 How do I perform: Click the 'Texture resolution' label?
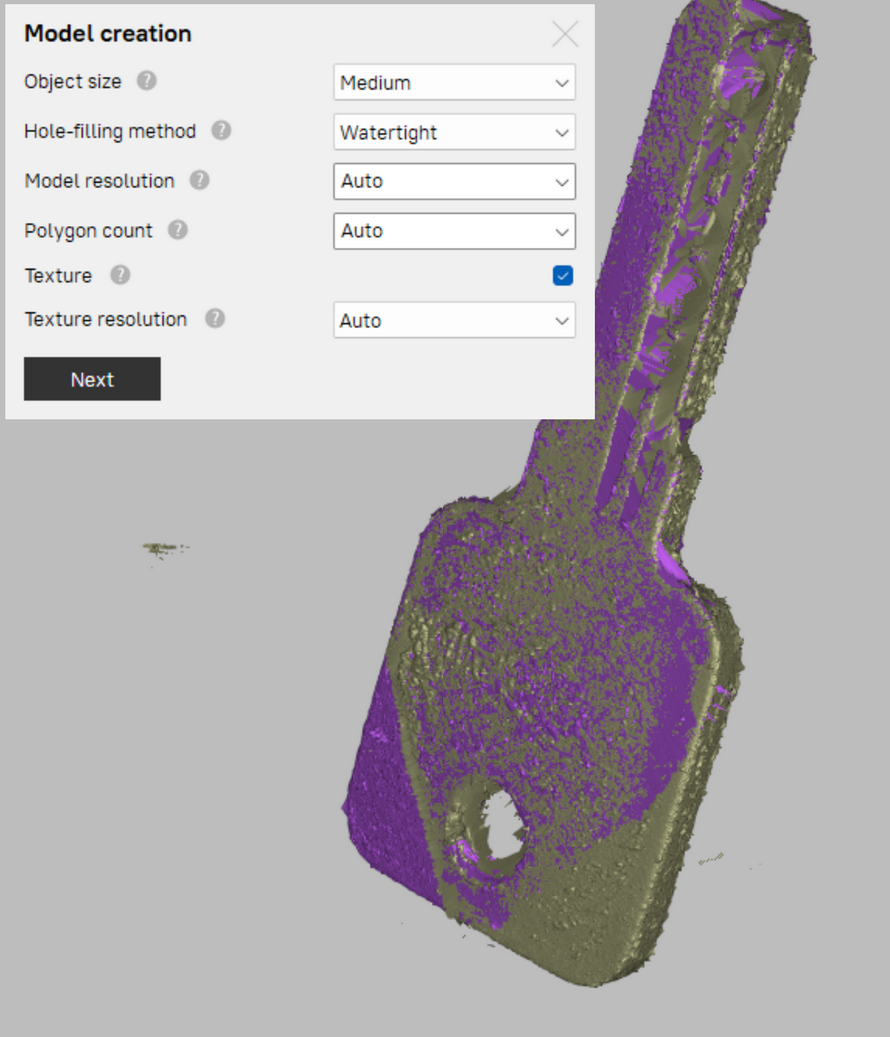click(106, 319)
